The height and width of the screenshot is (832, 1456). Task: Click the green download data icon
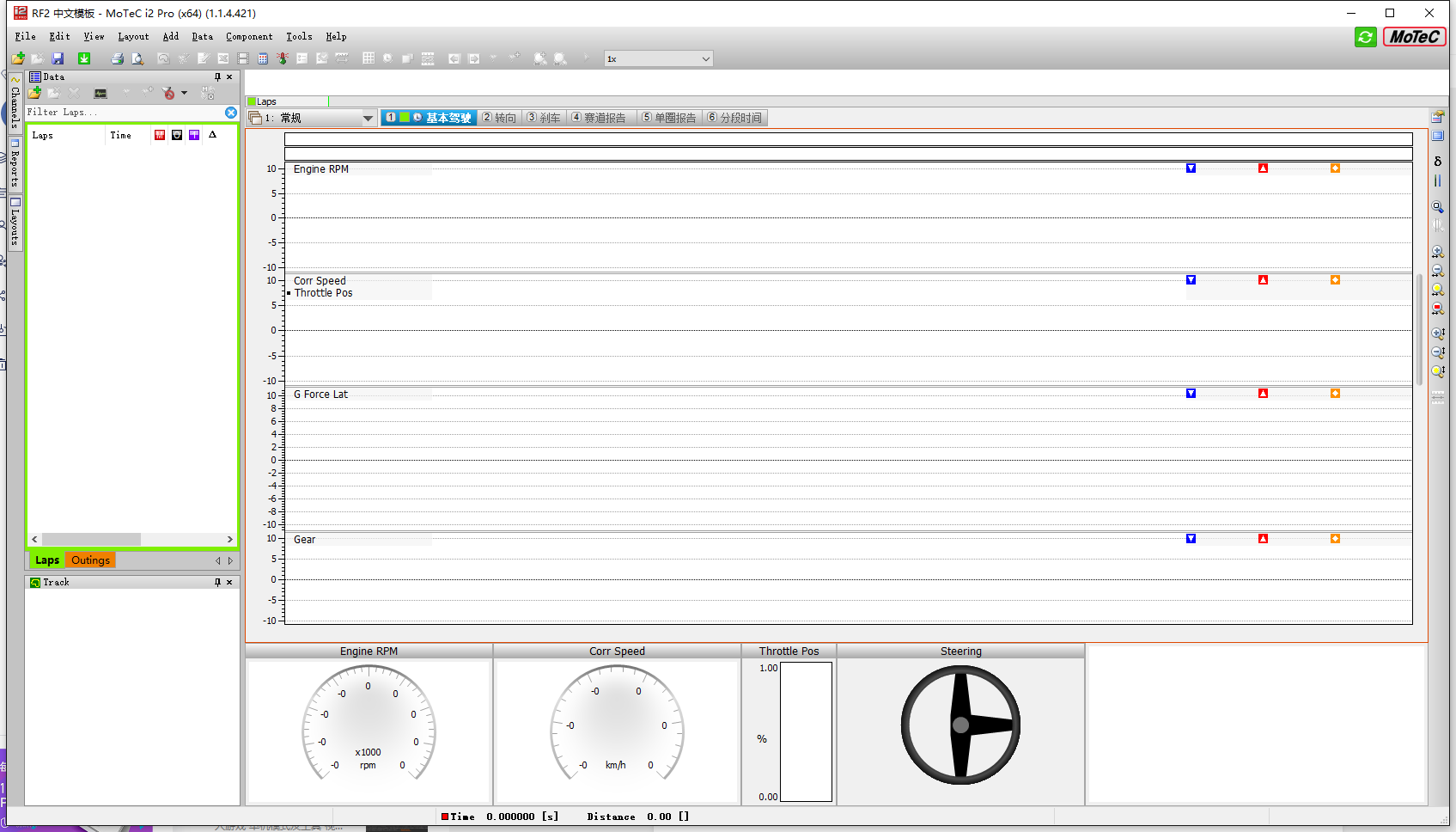84,58
